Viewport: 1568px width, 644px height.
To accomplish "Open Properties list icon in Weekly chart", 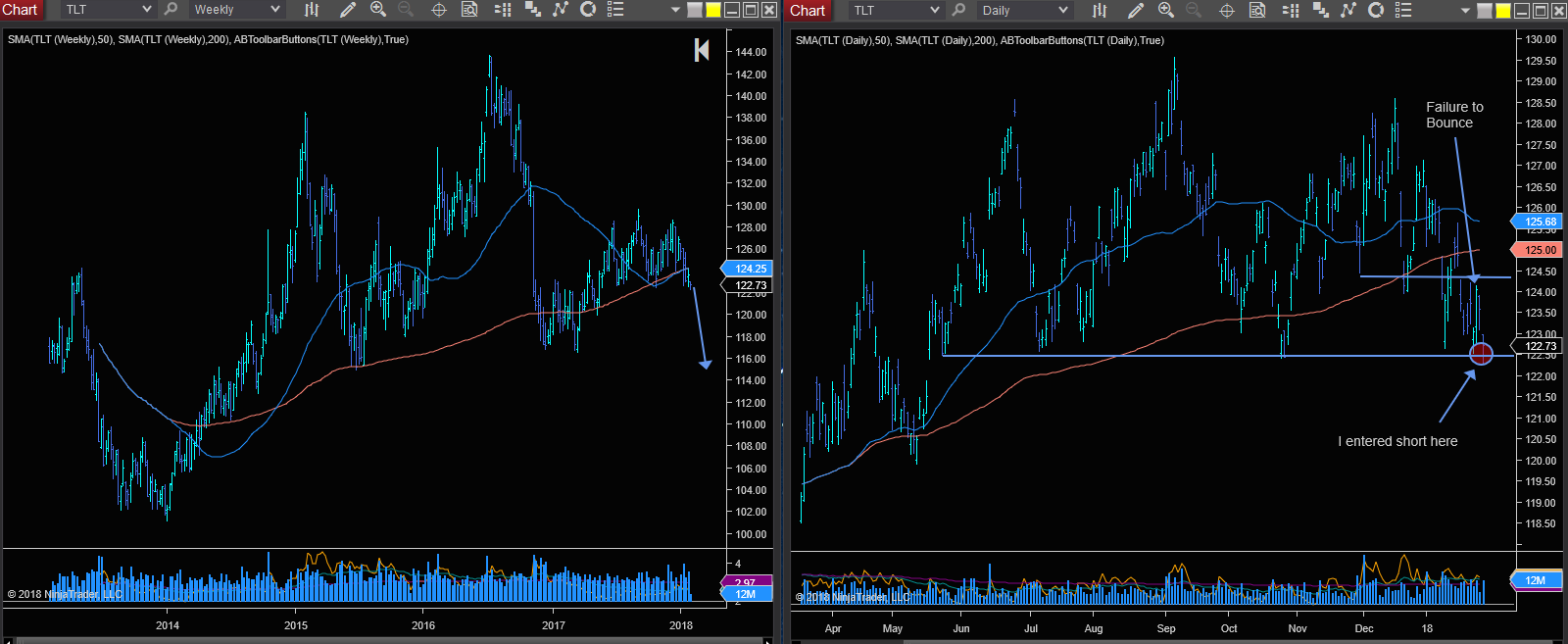I will (x=615, y=10).
